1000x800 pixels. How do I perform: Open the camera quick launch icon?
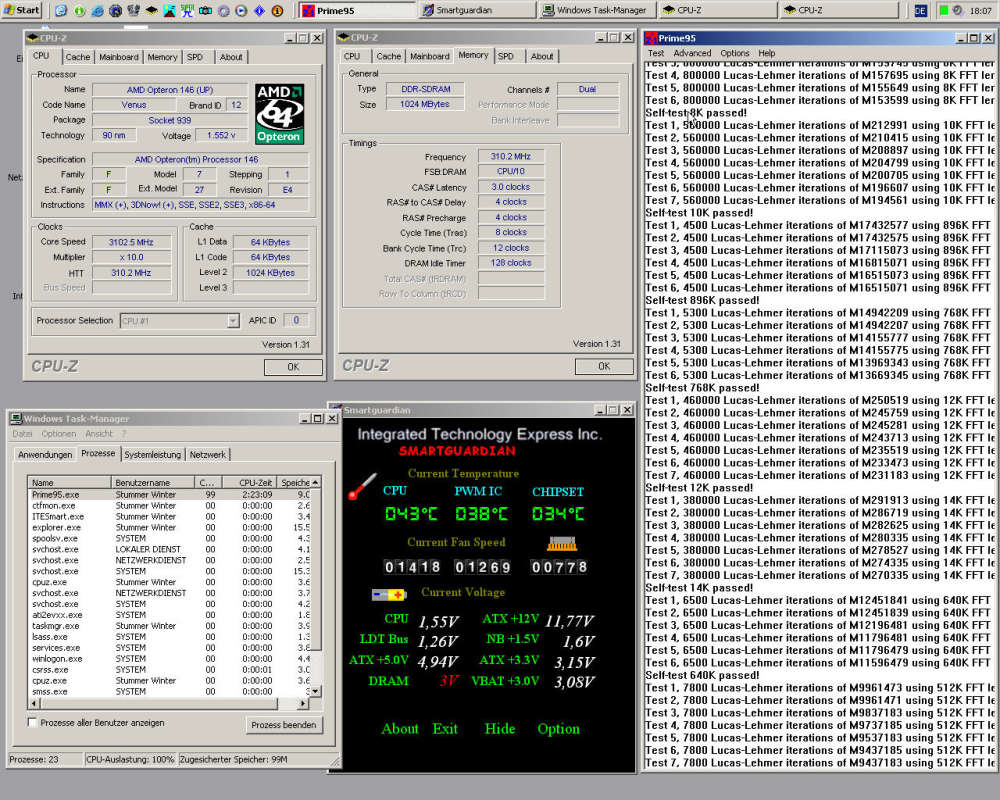(x=205, y=10)
